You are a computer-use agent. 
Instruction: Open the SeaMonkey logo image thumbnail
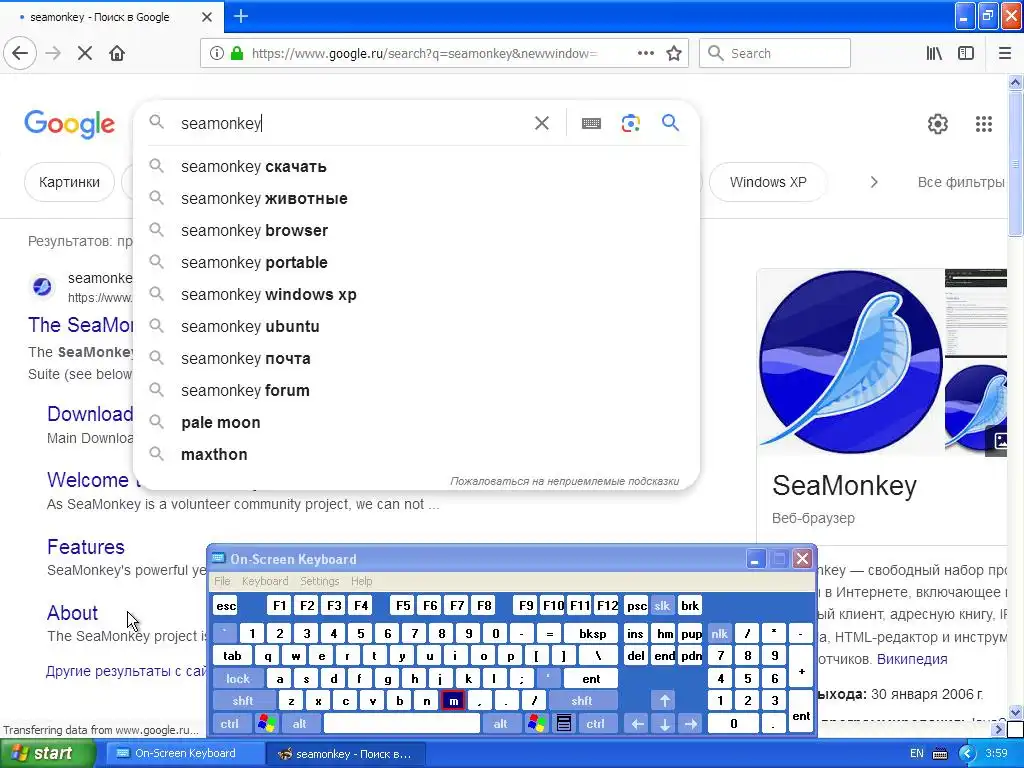click(850, 361)
